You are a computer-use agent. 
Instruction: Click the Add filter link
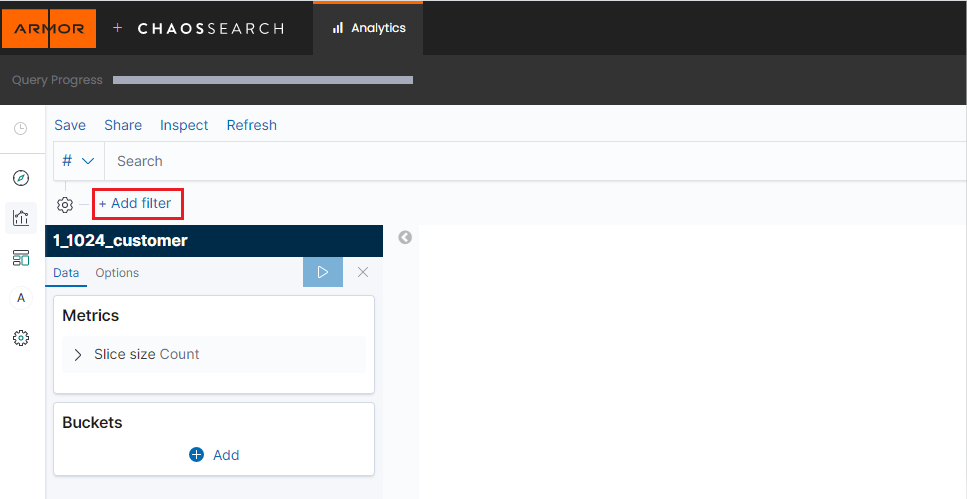[x=135, y=203]
